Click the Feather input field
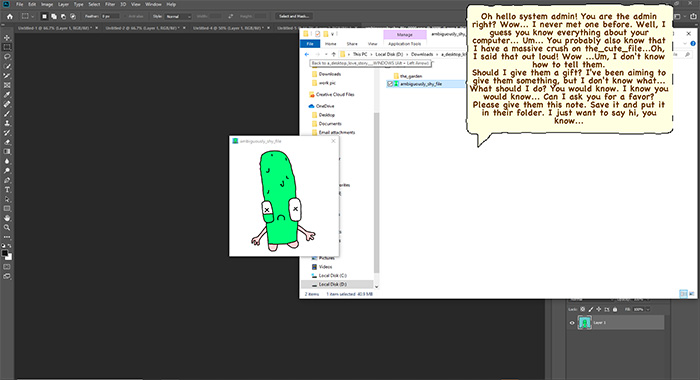 pyautogui.click(x=110, y=16)
